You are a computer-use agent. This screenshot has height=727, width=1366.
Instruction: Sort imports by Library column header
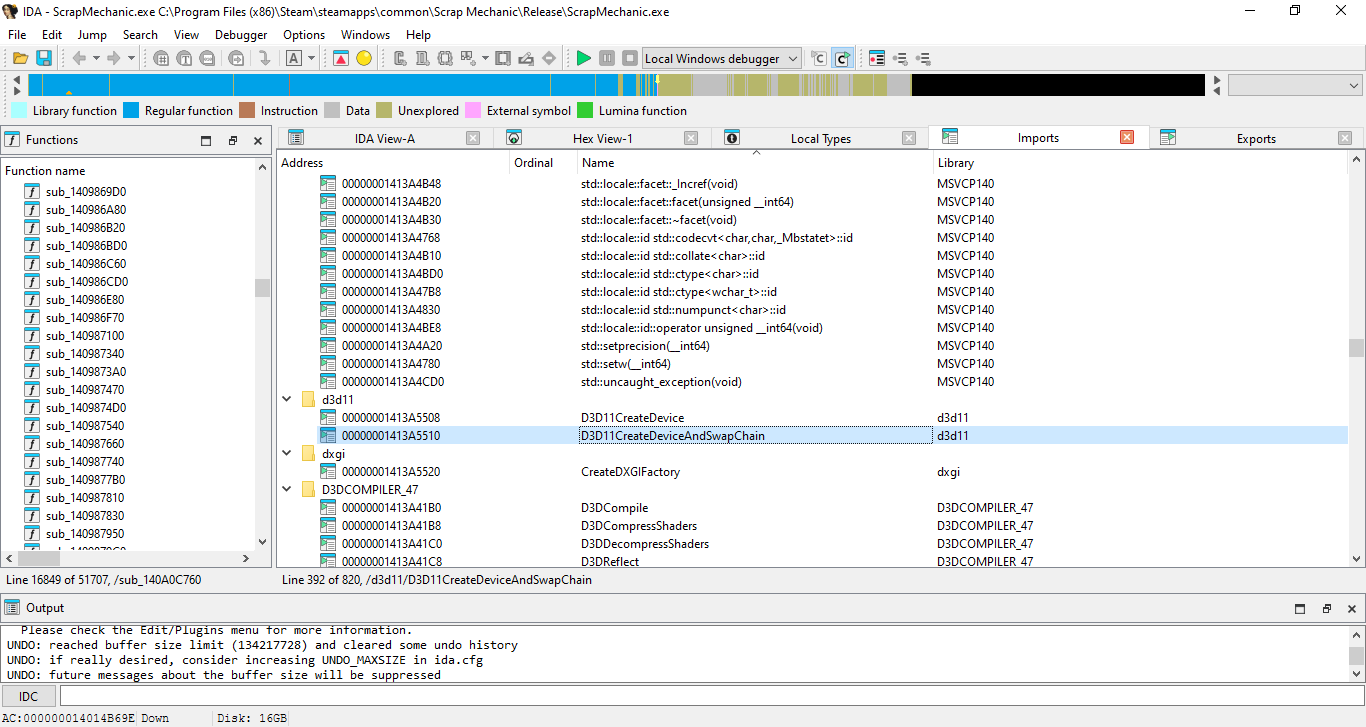[x=1140, y=163]
